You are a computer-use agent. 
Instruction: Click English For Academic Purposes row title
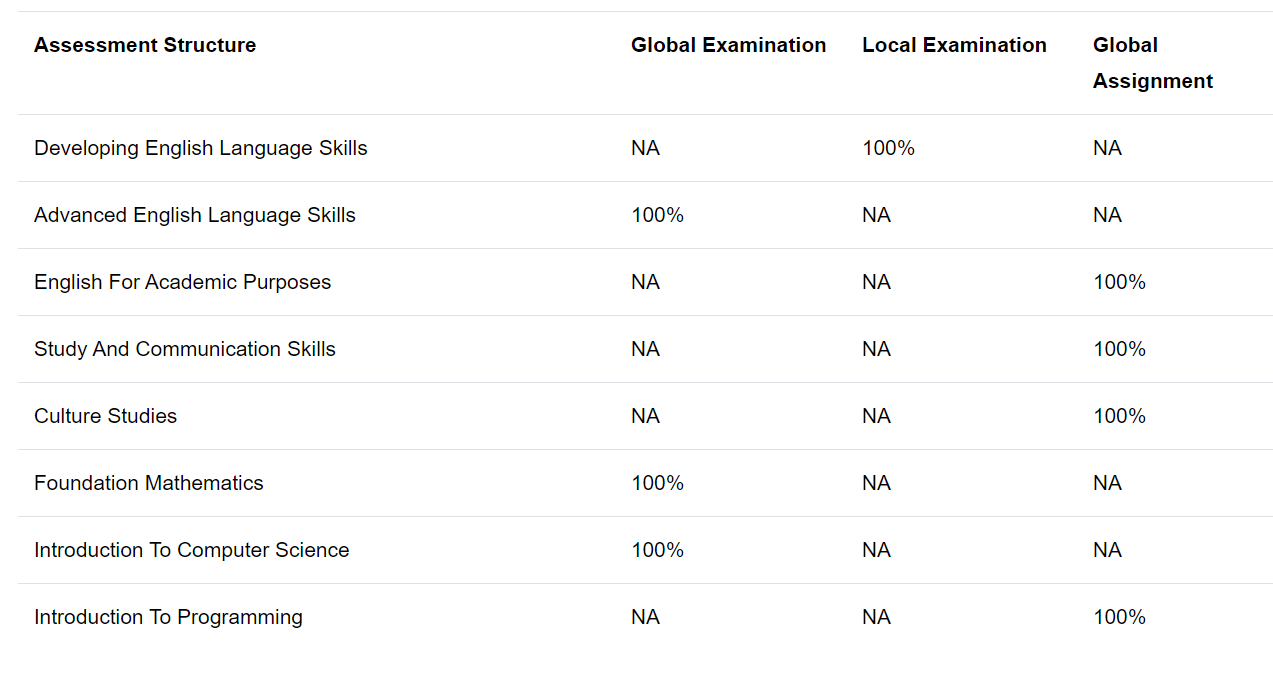(182, 282)
